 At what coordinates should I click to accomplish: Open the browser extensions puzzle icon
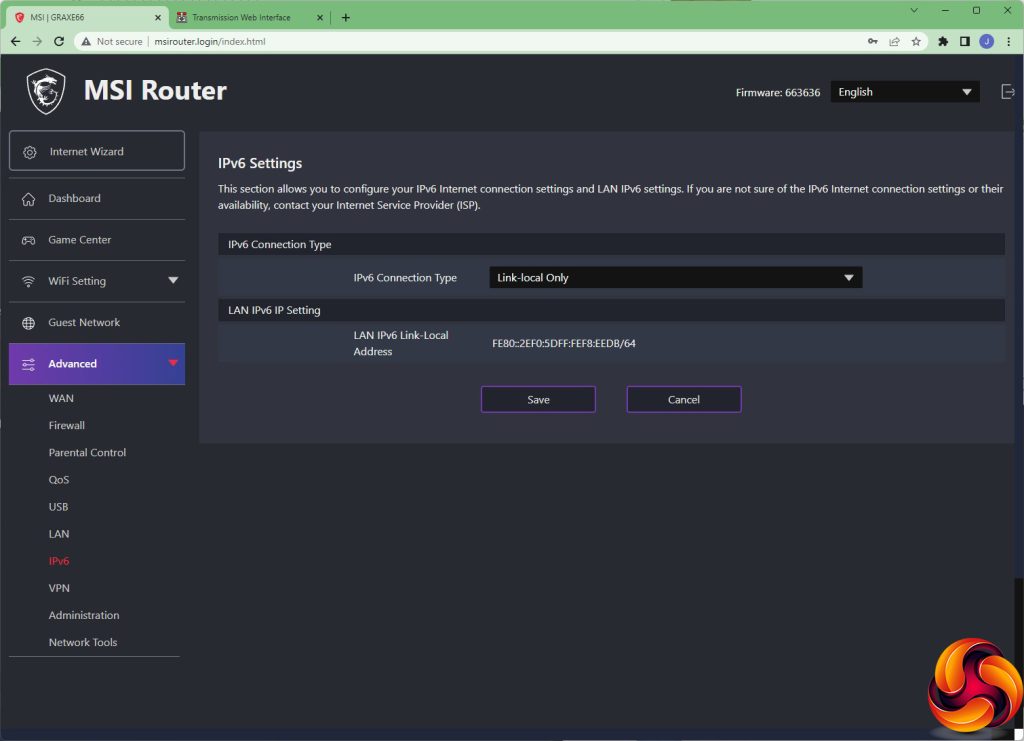943,41
